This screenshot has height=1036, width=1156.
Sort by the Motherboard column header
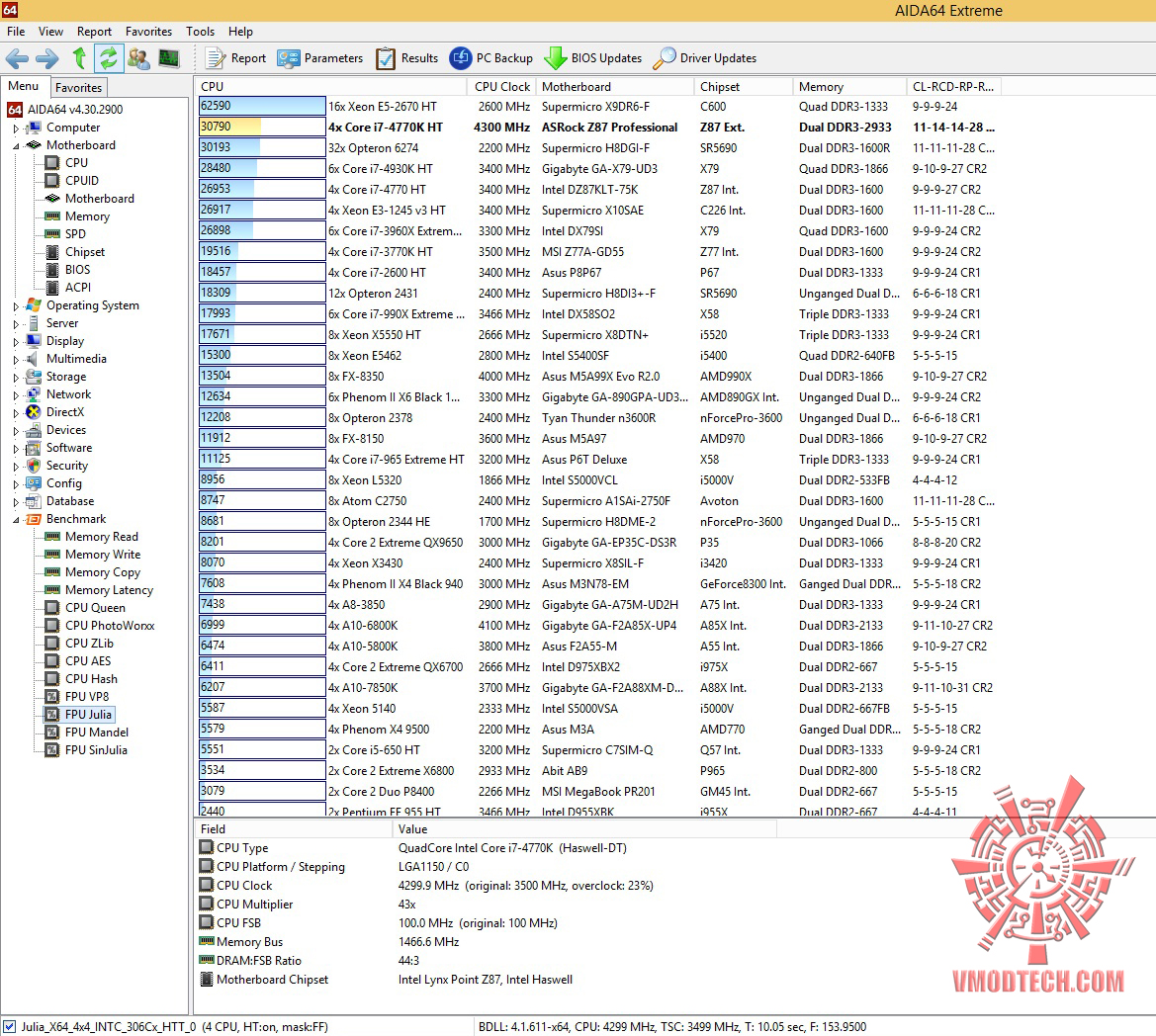tap(615, 87)
